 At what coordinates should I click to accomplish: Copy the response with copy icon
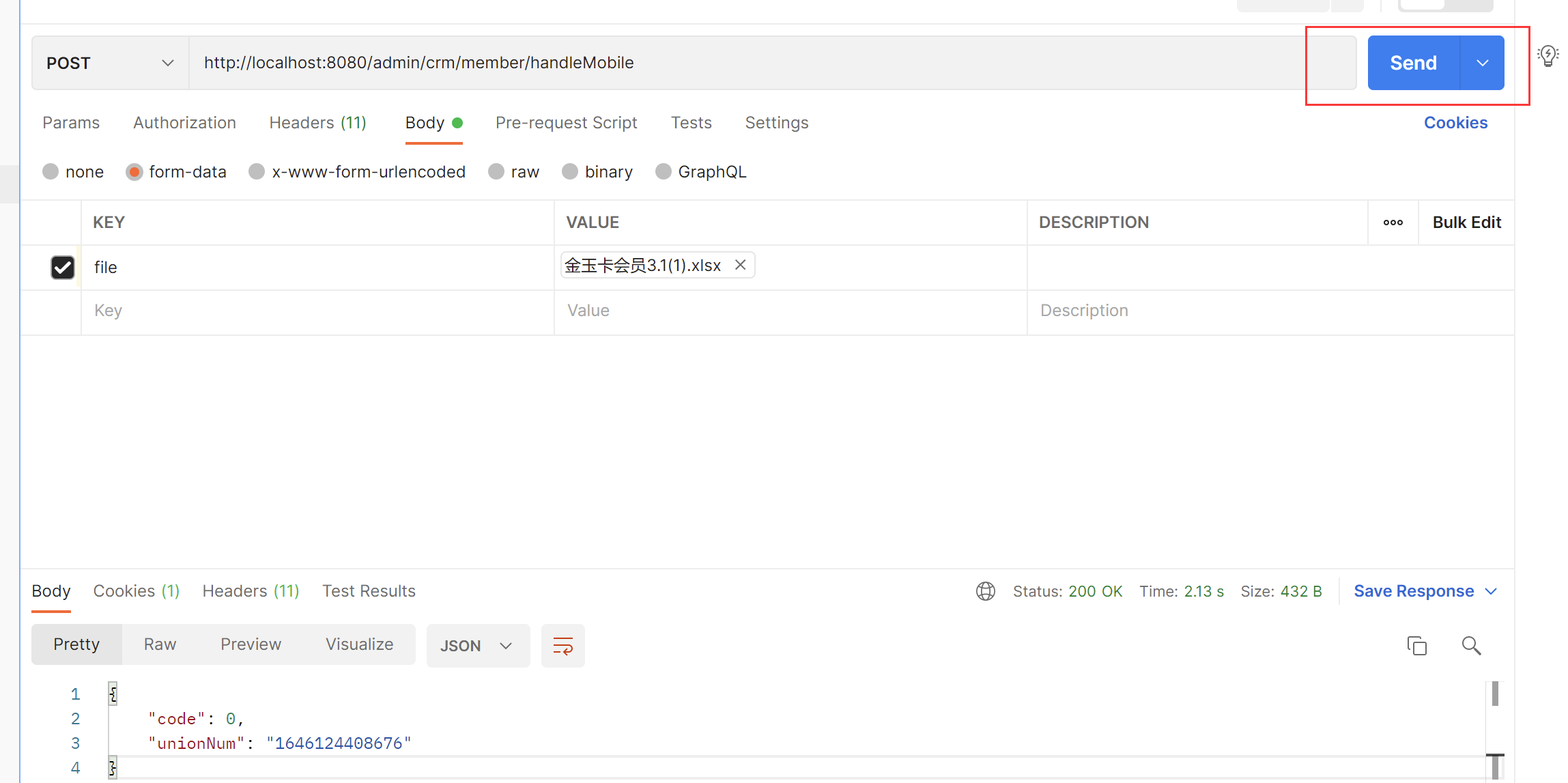coord(1416,645)
